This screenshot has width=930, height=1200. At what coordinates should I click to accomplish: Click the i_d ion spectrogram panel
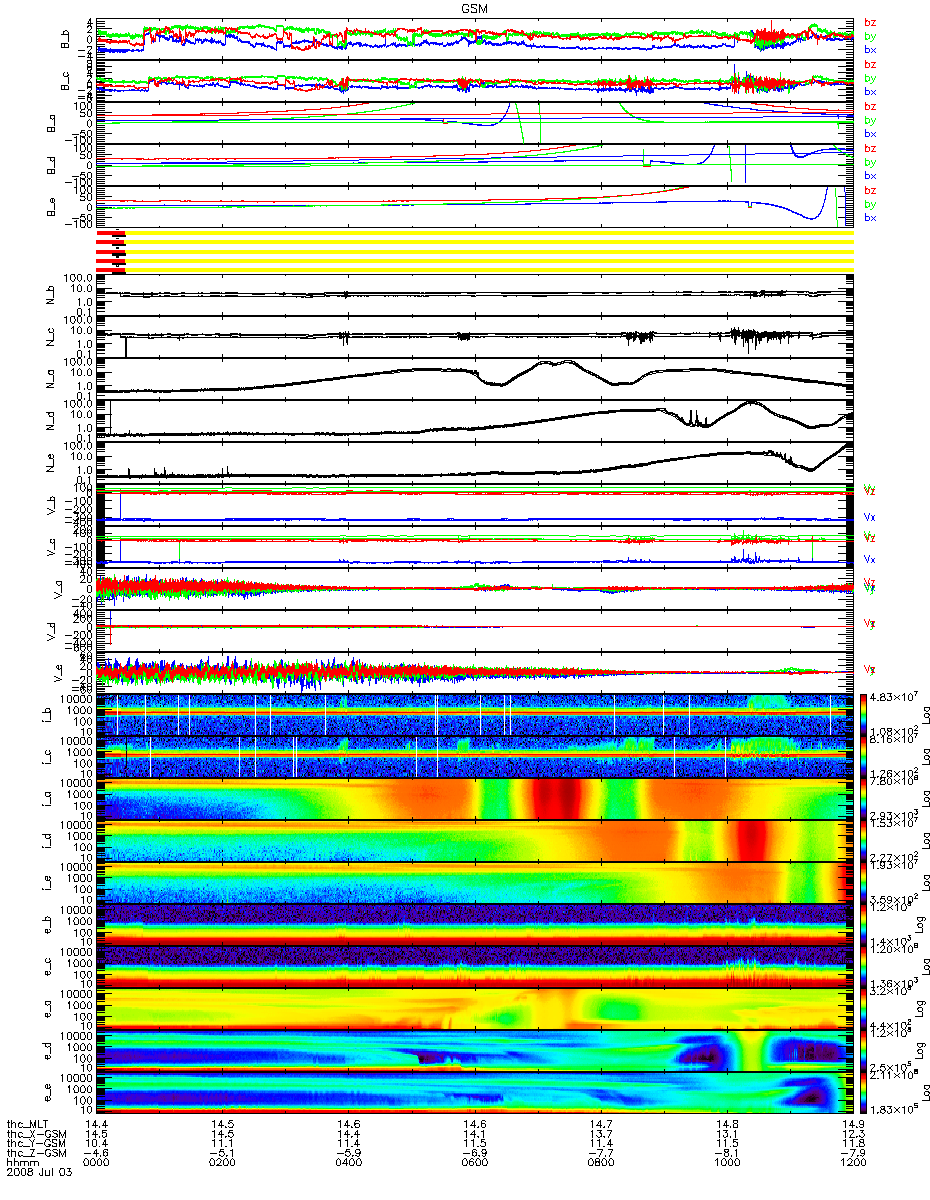[x=475, y=841]
